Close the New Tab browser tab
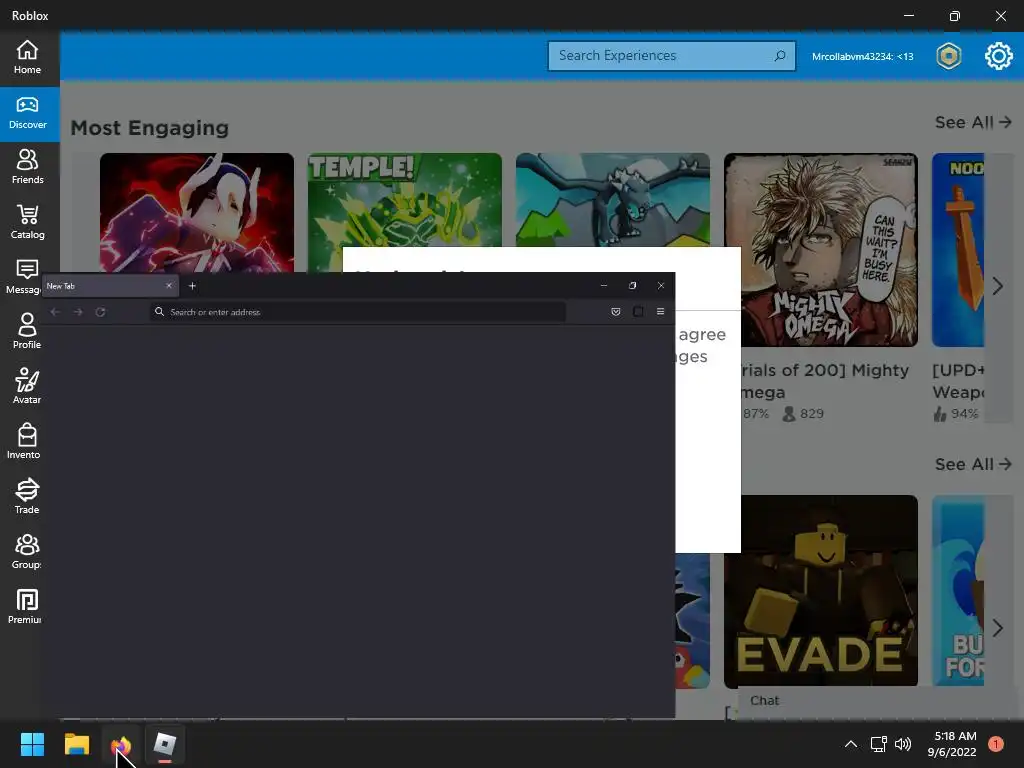1024x768 pixels. click(x=169, y=285)
